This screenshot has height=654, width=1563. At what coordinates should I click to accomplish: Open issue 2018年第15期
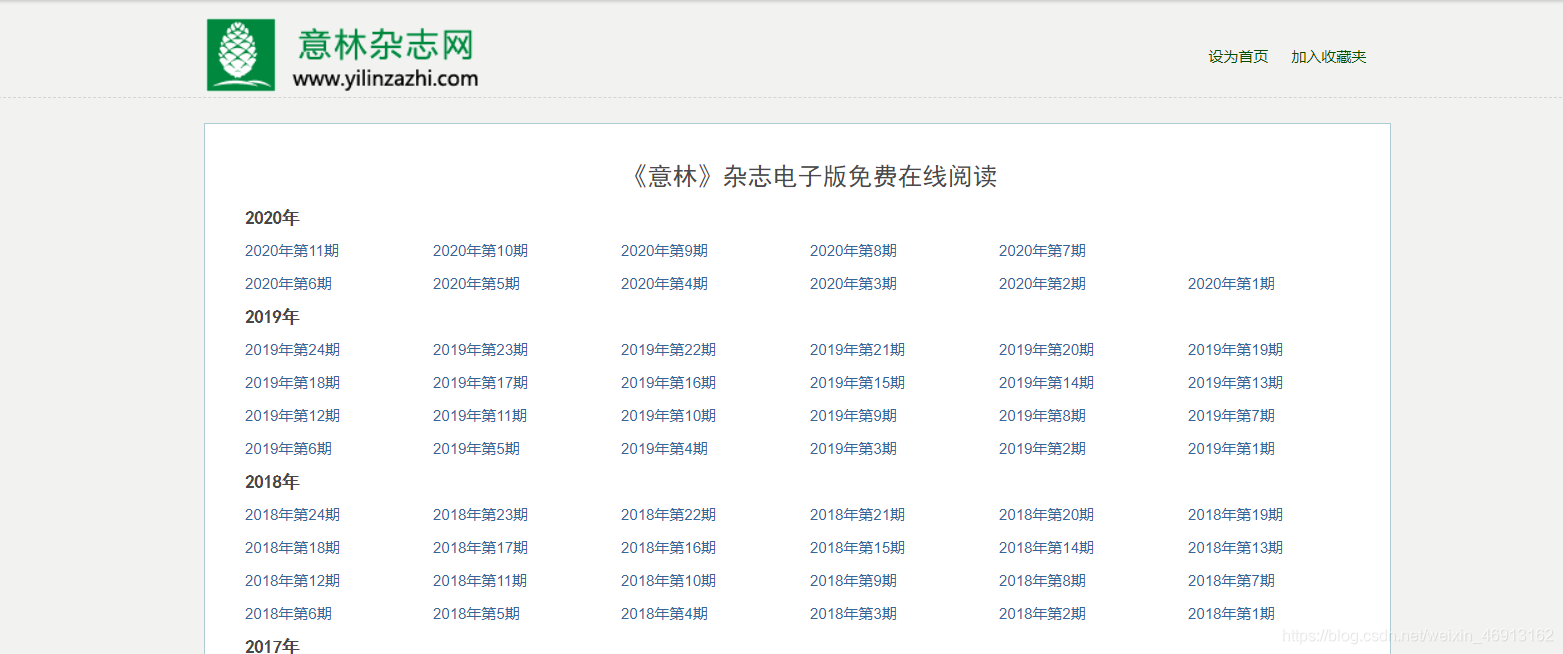point(857,548)
